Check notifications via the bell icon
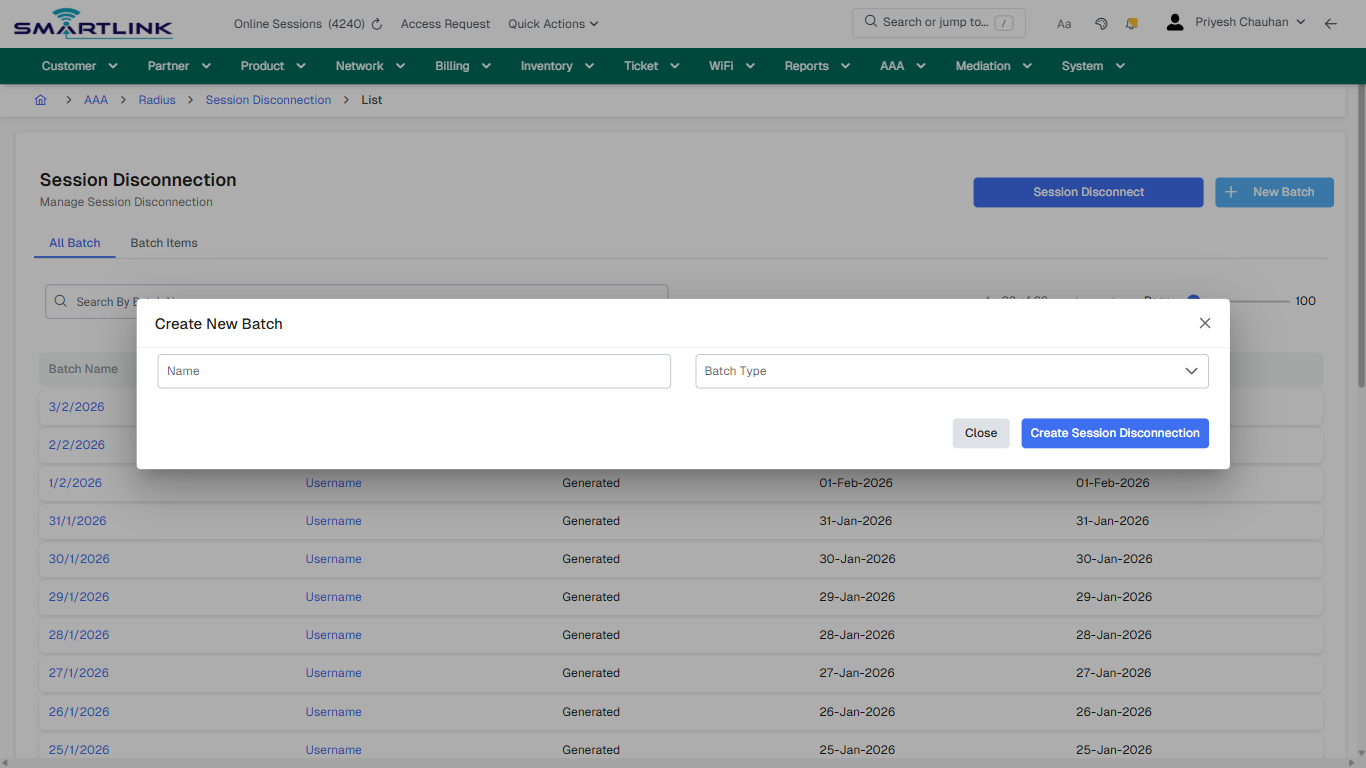 point(1131,23)
